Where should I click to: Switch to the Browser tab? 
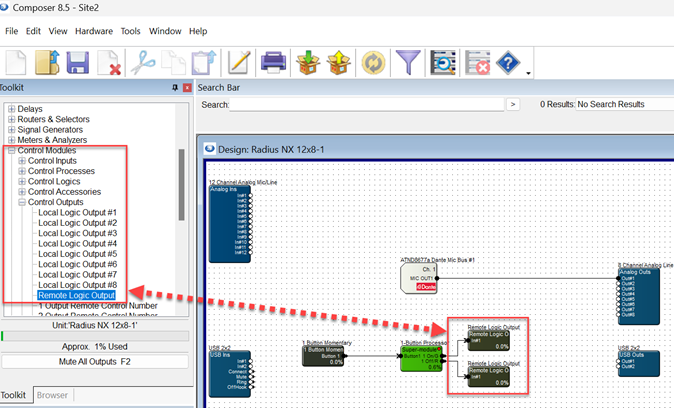coord(52,395)
